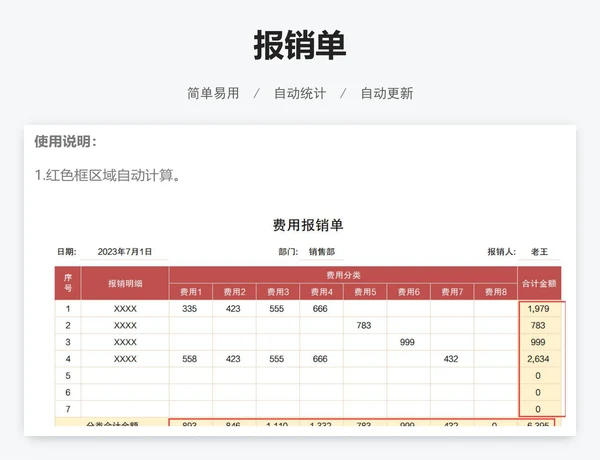
Task: Select row number 6 in 序号 column
Action: tap(68, 392)
